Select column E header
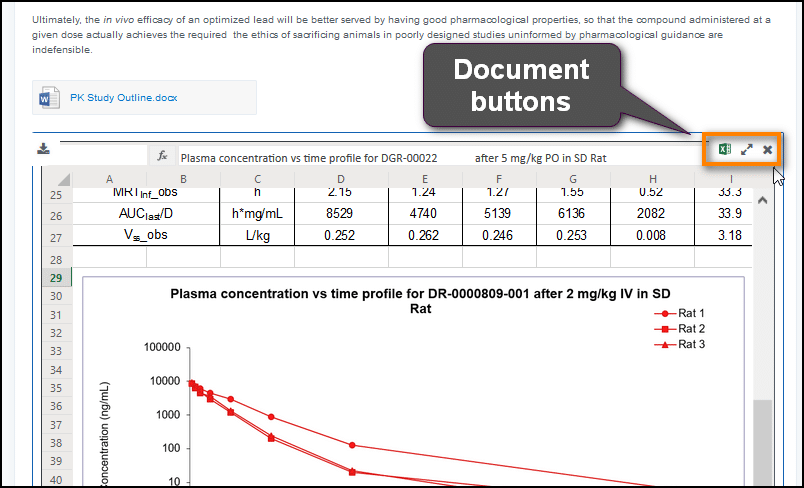Viewport: 804px width, 488px height. click(425, 179)
